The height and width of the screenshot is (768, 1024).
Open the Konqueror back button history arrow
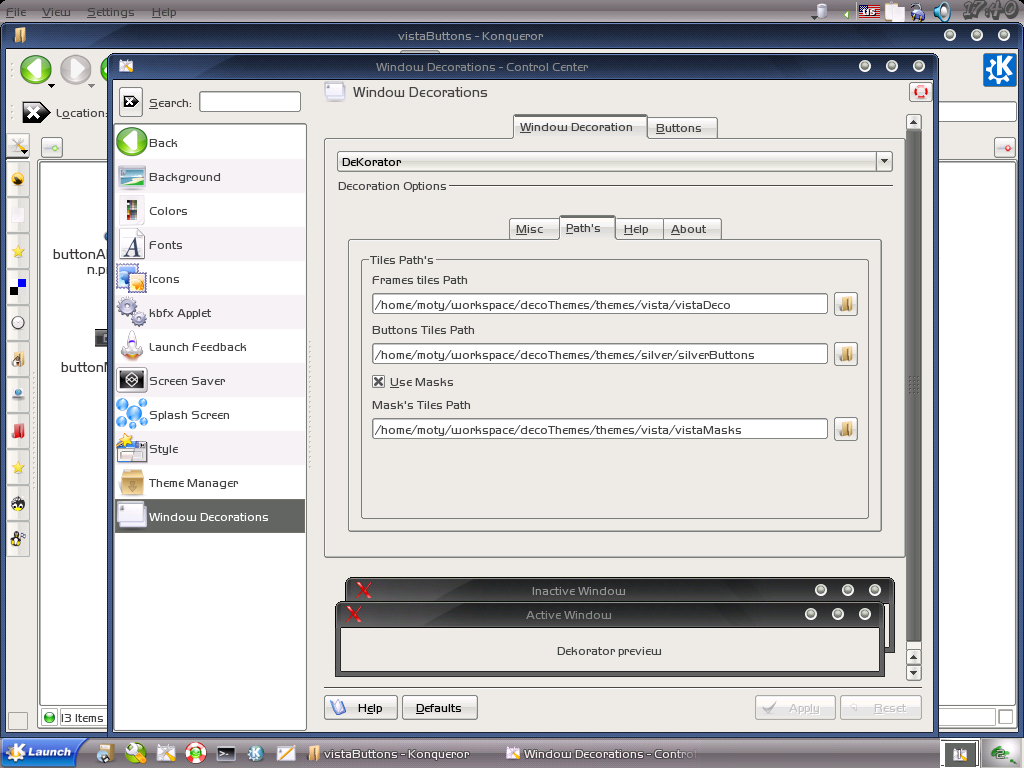[51, 86]
